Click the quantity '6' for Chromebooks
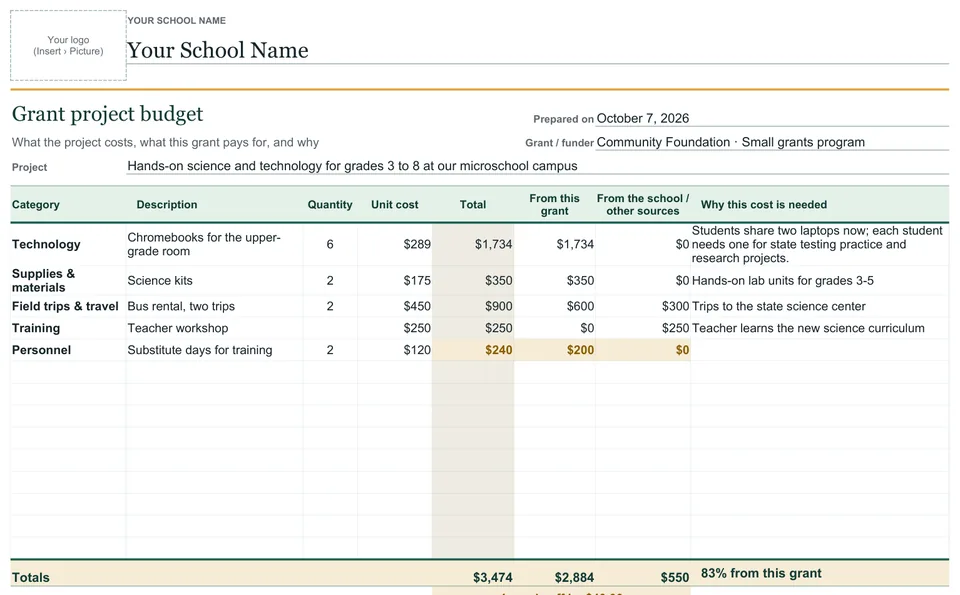Viewport: 960px width, 595px height. [330, 244]
